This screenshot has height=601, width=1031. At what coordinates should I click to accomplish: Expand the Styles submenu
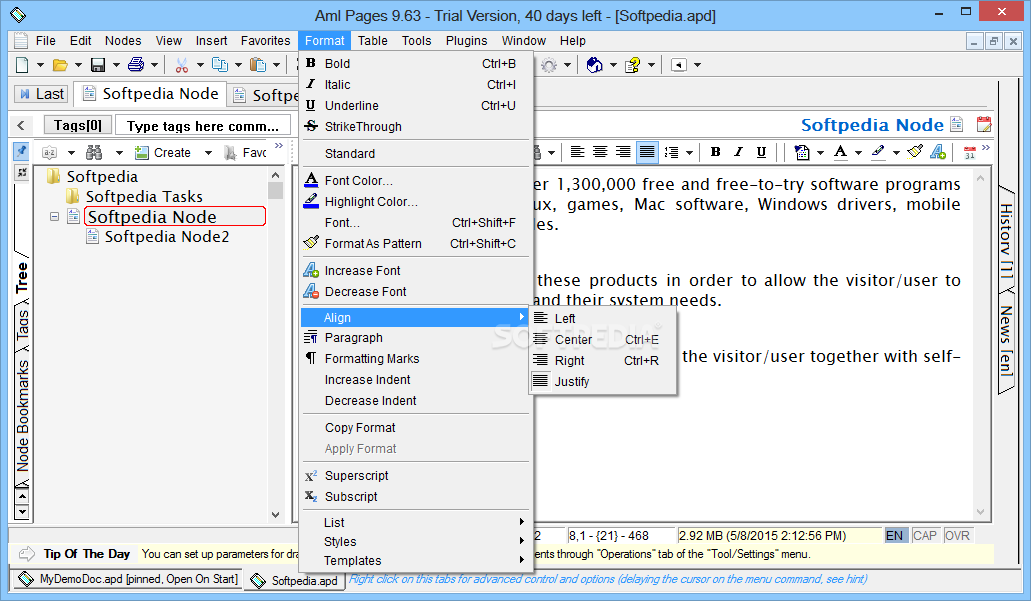[416, 541]
